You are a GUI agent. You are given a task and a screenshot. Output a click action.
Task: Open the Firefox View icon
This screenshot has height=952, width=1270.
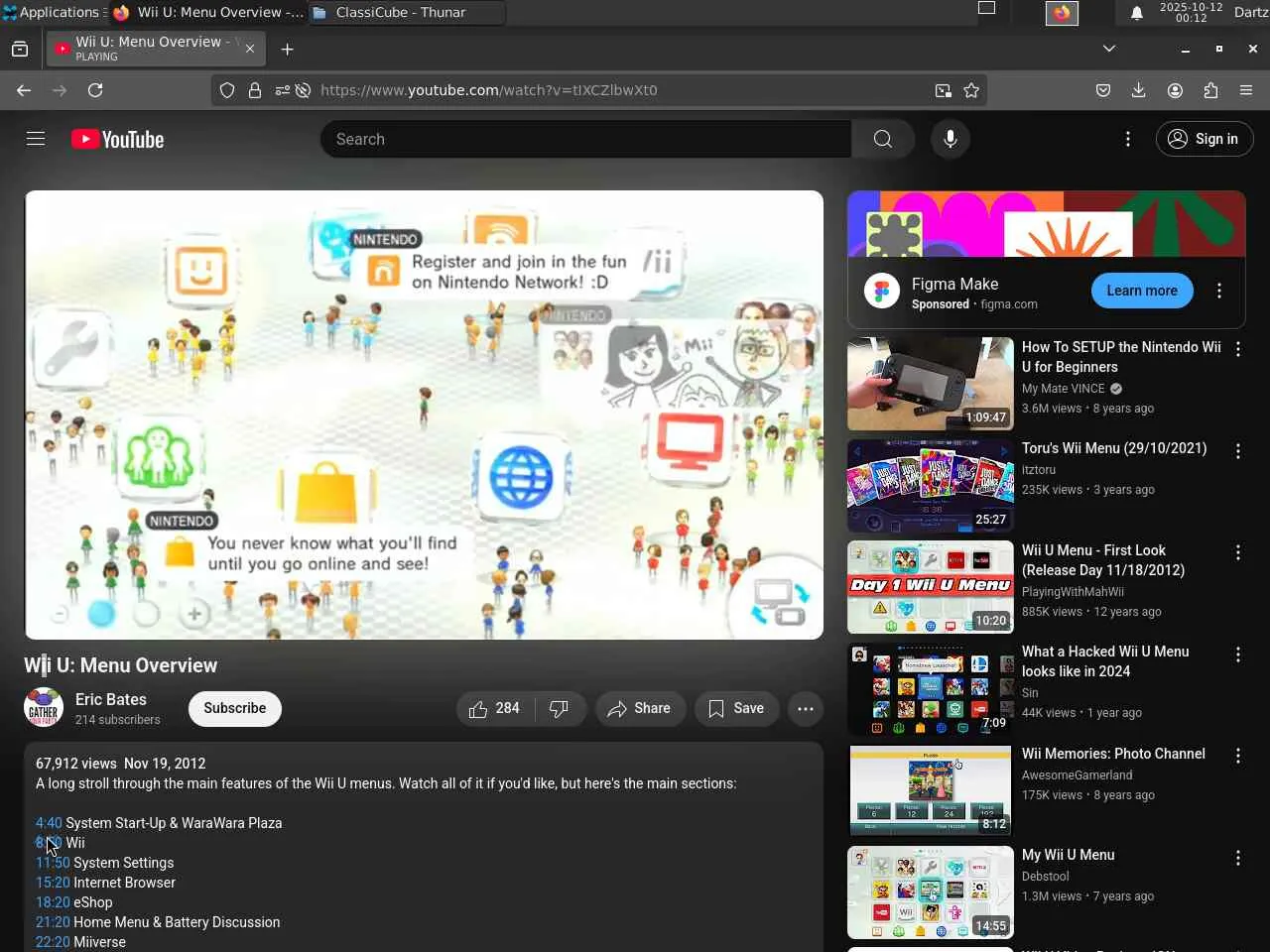coord(20,49)
